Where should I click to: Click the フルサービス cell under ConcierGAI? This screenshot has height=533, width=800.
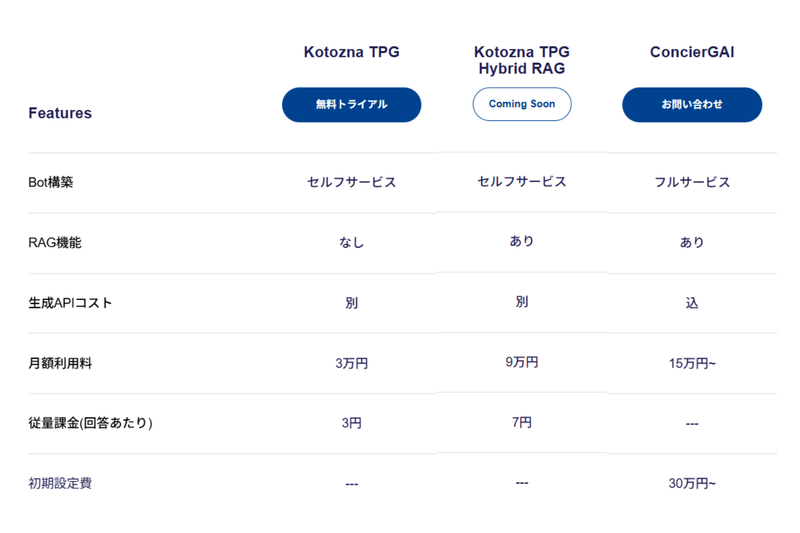(691, 183)
